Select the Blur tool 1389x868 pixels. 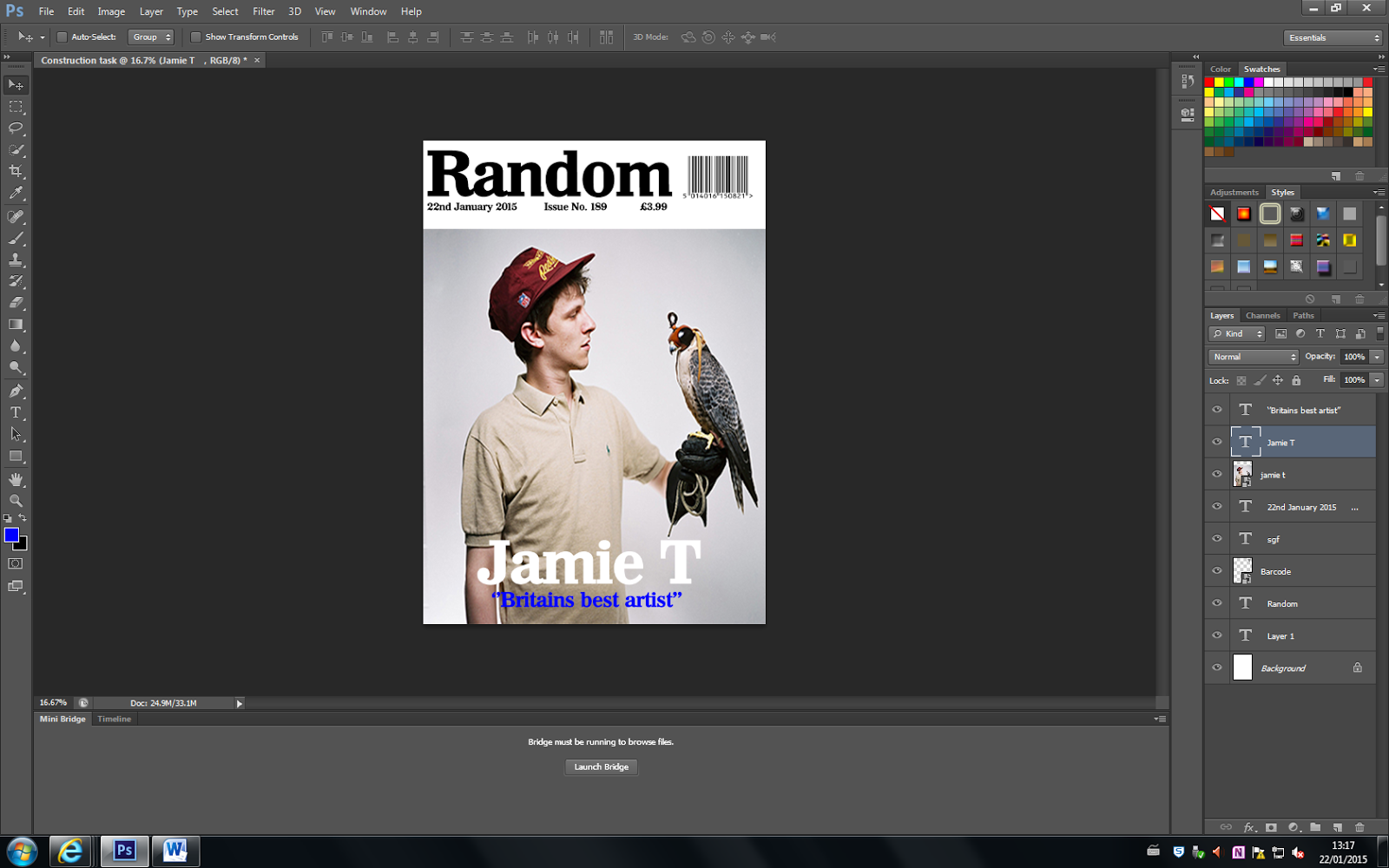(x=16, y=346)
